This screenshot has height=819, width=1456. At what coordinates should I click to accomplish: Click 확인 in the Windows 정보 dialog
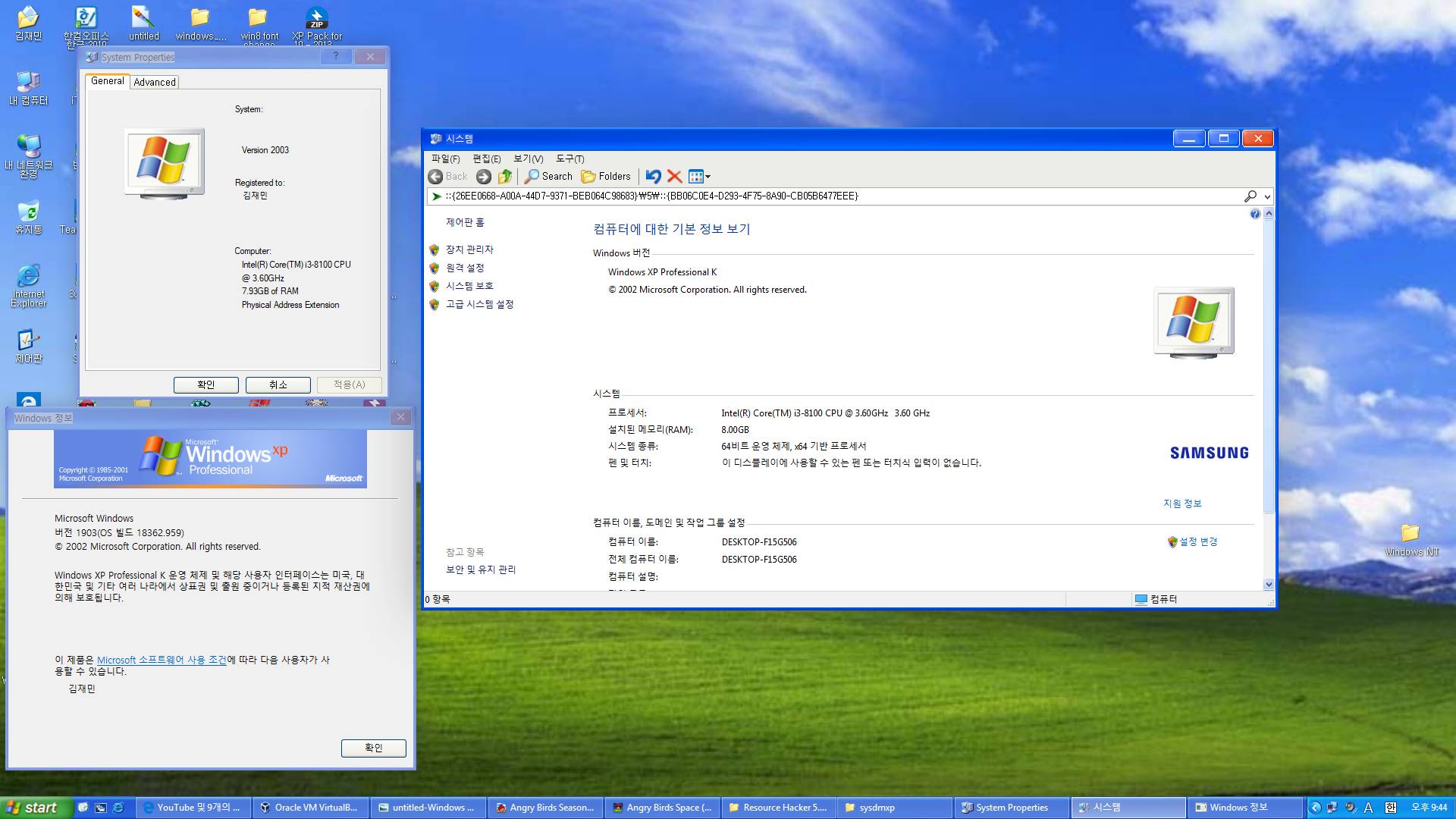pos(374,748)
